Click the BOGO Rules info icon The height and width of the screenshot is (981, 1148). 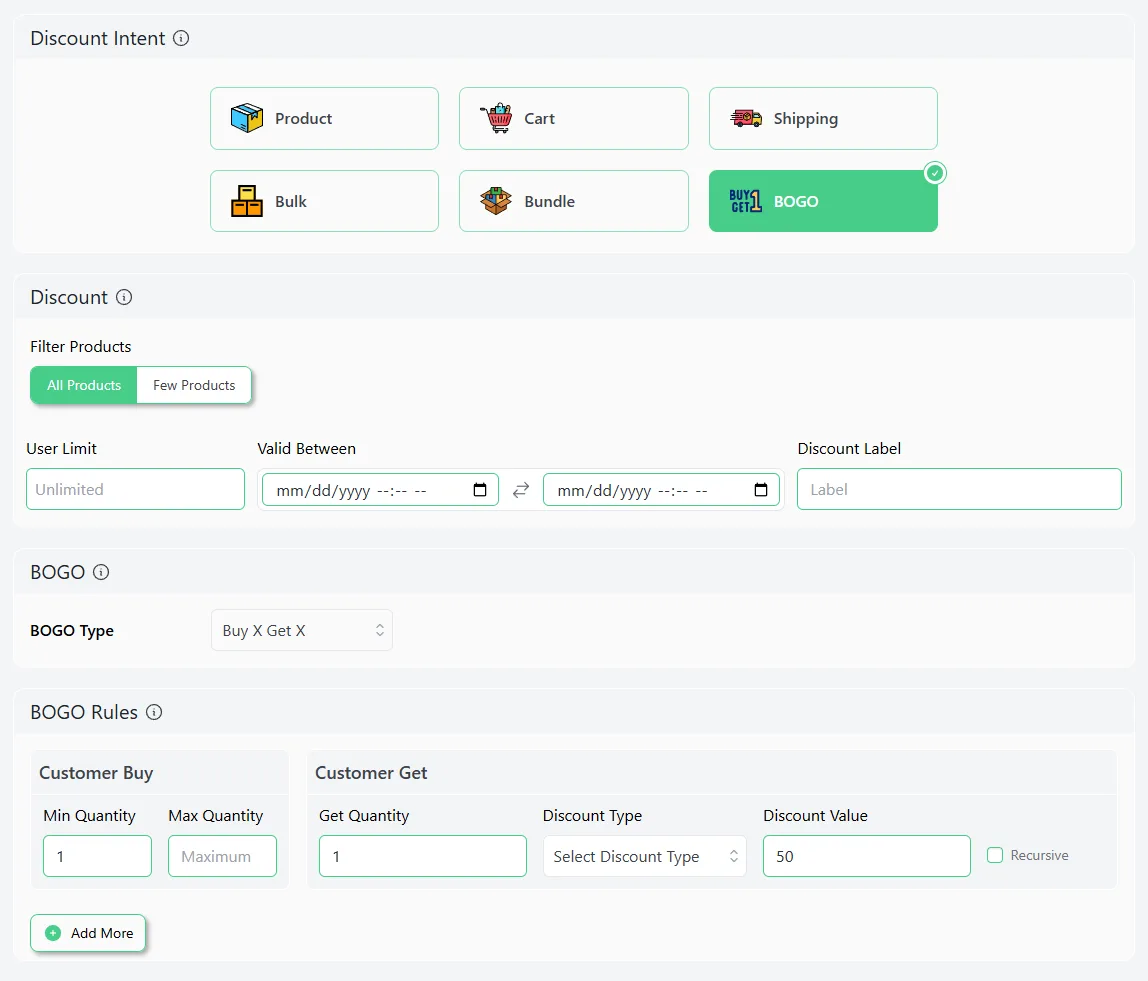click(154, 712)
